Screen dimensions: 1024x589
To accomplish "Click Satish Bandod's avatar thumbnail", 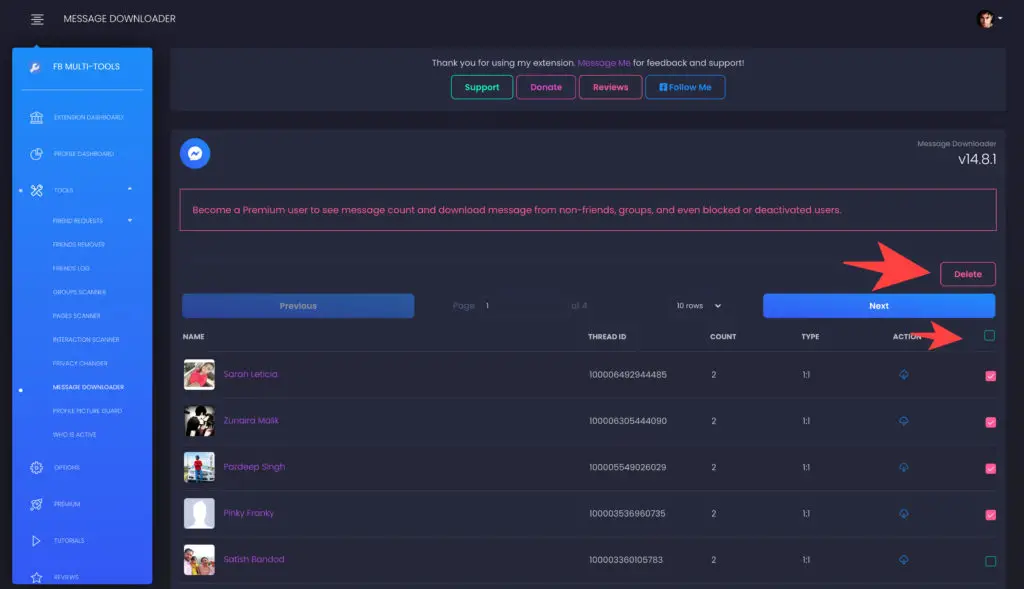I will [199, 560].
